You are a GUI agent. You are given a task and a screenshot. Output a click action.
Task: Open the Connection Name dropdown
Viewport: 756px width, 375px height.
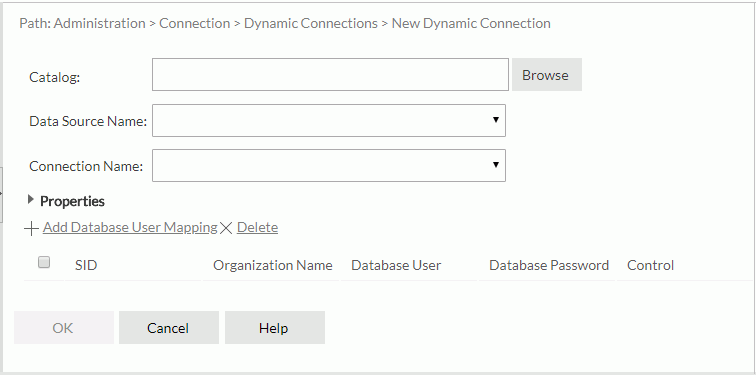[x=329, y=165]
